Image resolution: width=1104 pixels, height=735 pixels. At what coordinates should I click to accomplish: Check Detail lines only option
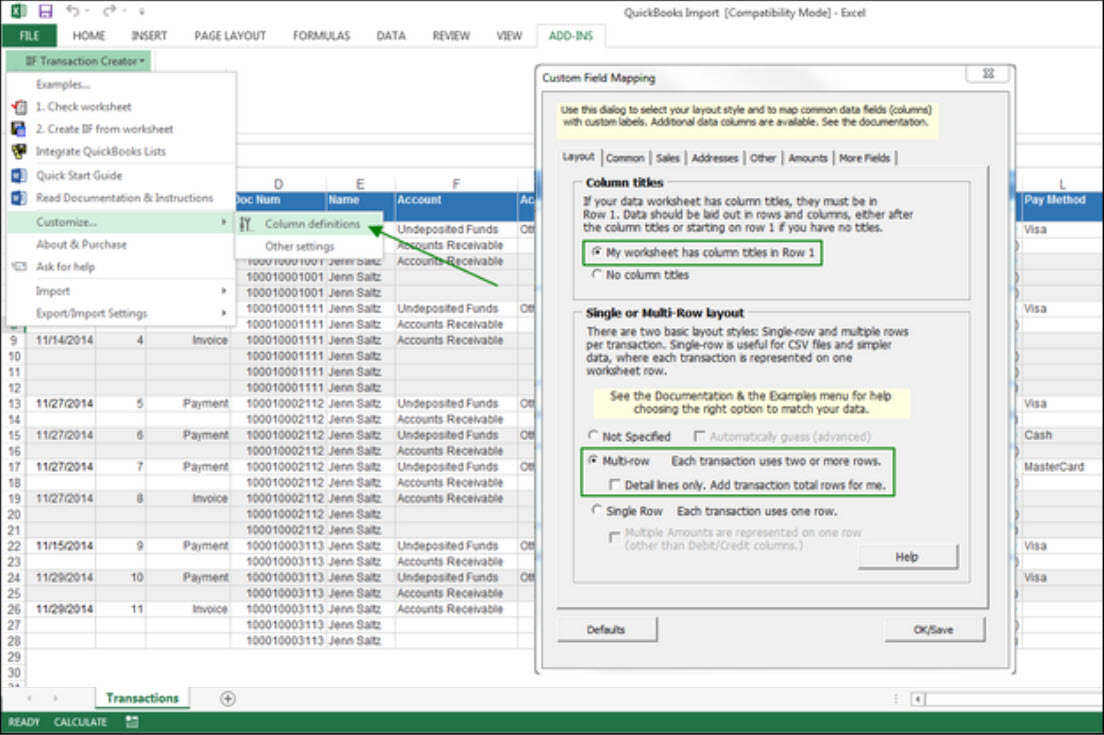click(x=615, y=484)
